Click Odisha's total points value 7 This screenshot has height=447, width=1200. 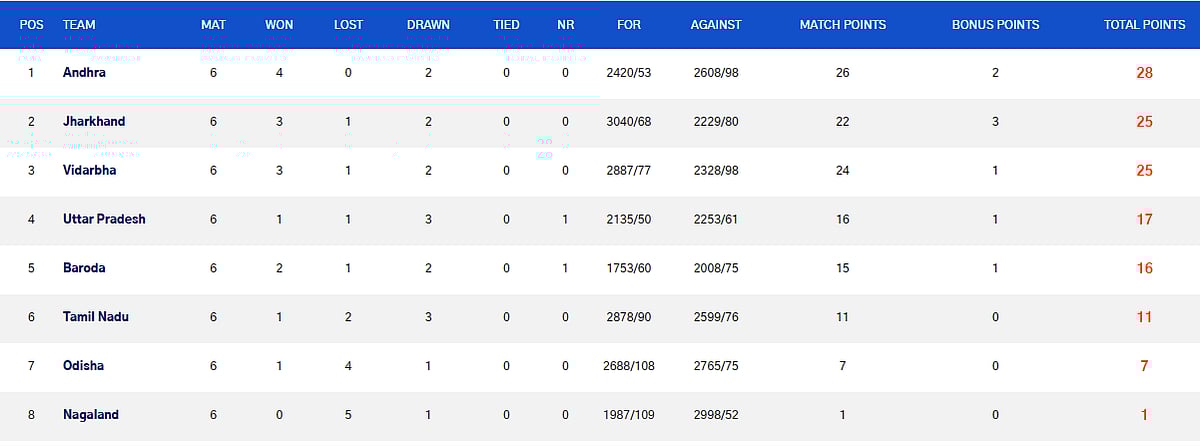click(x=1145, y=366)
